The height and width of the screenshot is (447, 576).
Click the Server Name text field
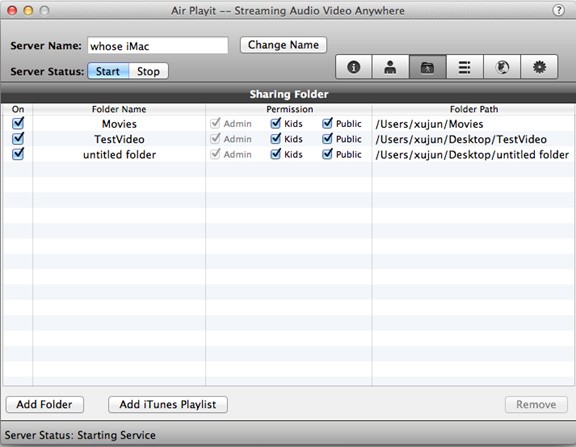click(x=158, y=46)
